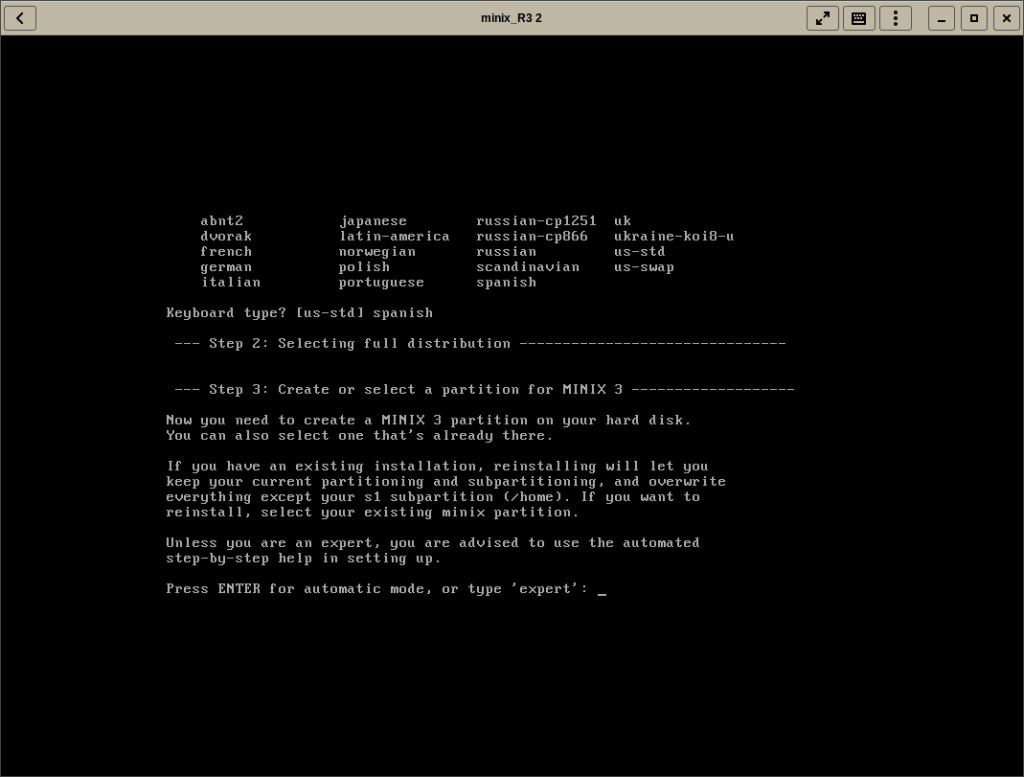Viewport: 1024px width, 777px height.
Task: Click the line 'Now you need to create a MINIX 3 partition'
Action: pos(428,420)
